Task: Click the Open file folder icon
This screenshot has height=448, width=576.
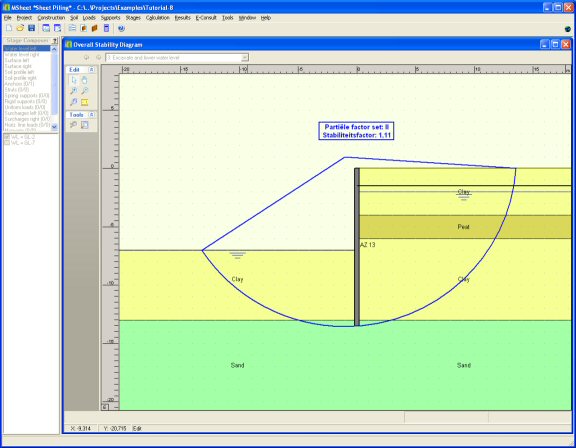Action: click(20, 28)
